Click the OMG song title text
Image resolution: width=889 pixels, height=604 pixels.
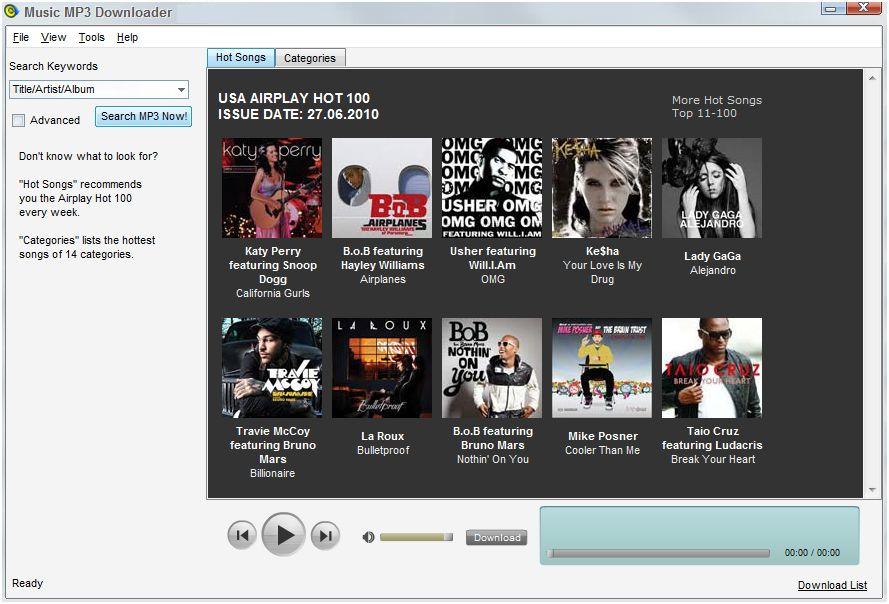pyautogui.click(x=493, y=279)
